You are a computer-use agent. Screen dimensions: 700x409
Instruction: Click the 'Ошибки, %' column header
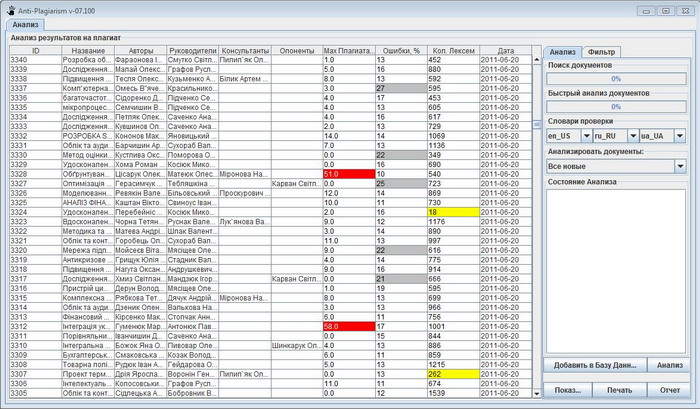coord(400,50)
